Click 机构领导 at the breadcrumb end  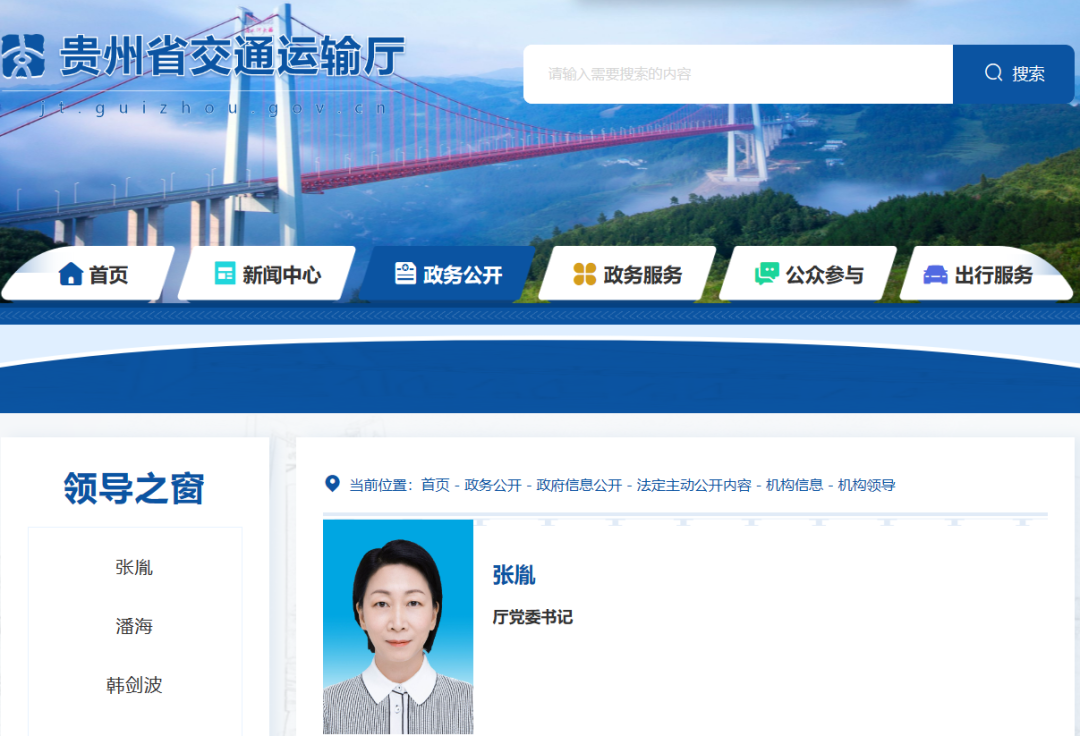tap(866, 485)
